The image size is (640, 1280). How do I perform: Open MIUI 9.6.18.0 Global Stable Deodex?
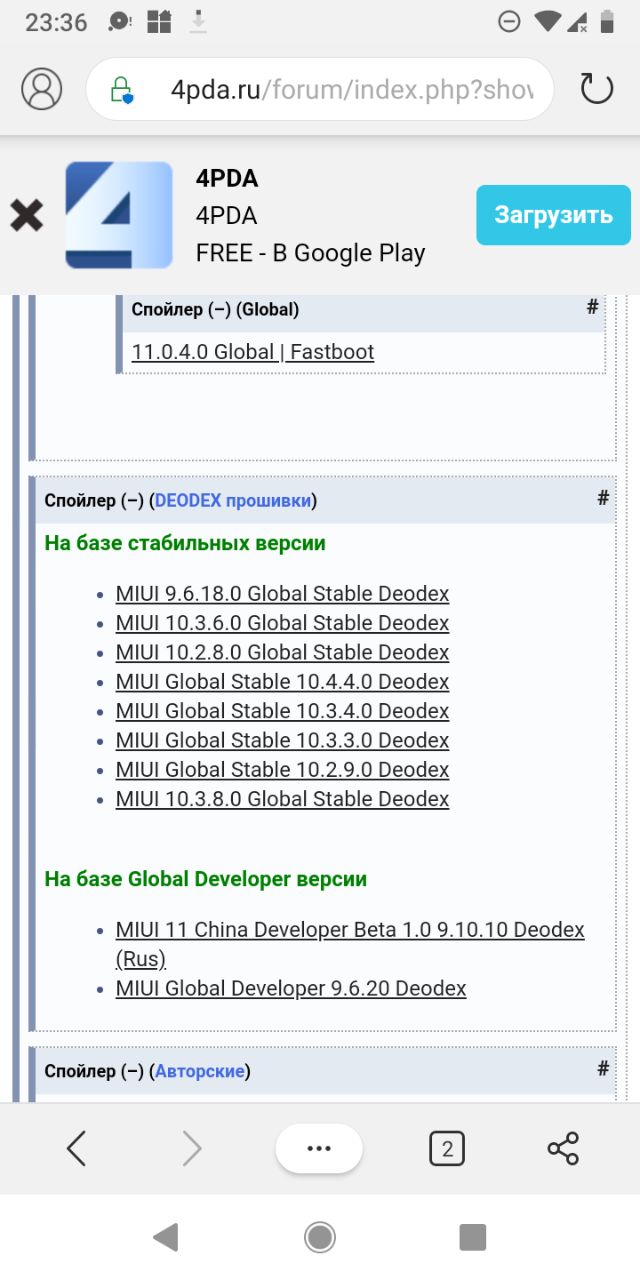click(282, 594)
